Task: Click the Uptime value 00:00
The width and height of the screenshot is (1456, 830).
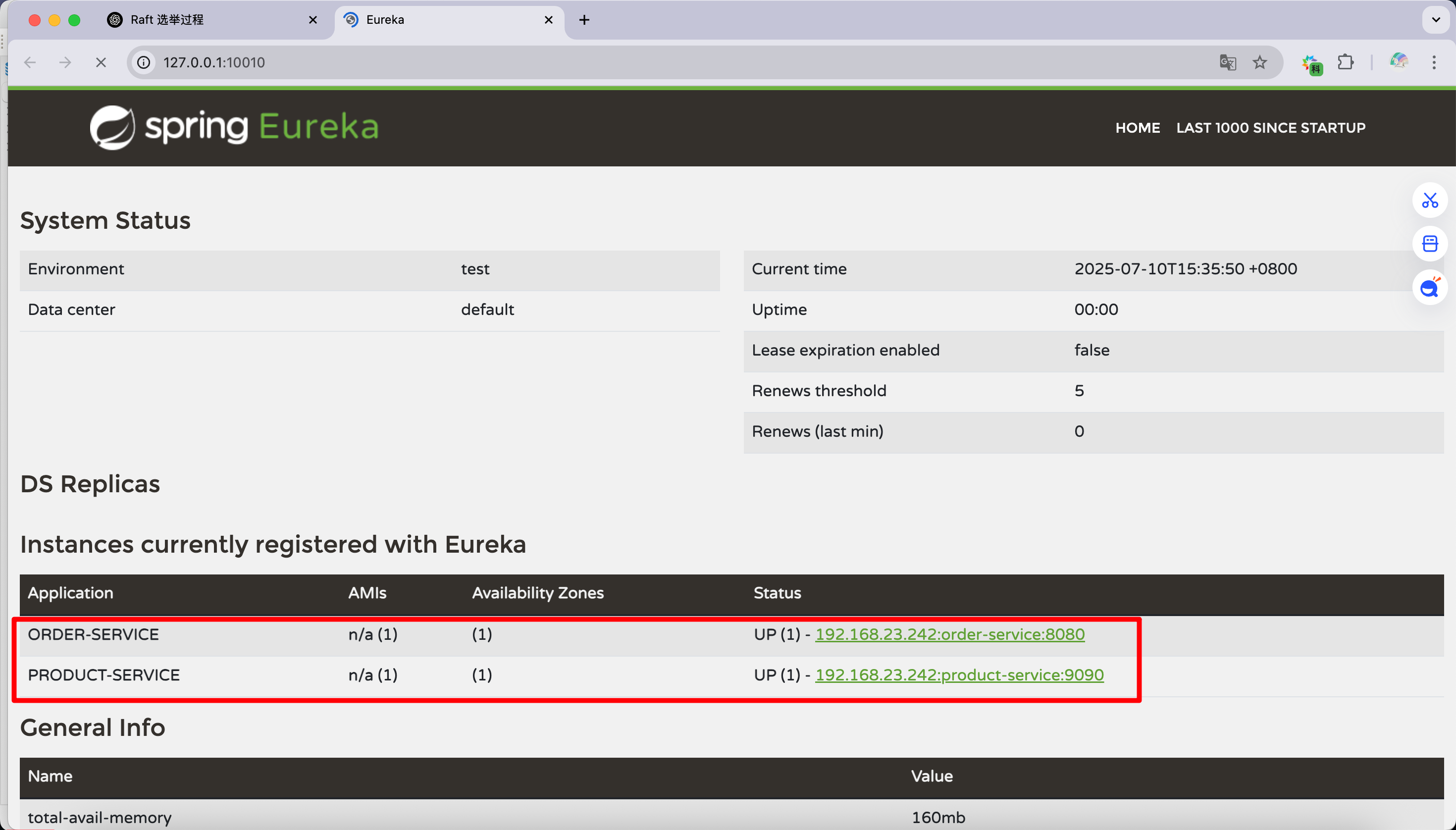Action: click(x=1095, y=310)
